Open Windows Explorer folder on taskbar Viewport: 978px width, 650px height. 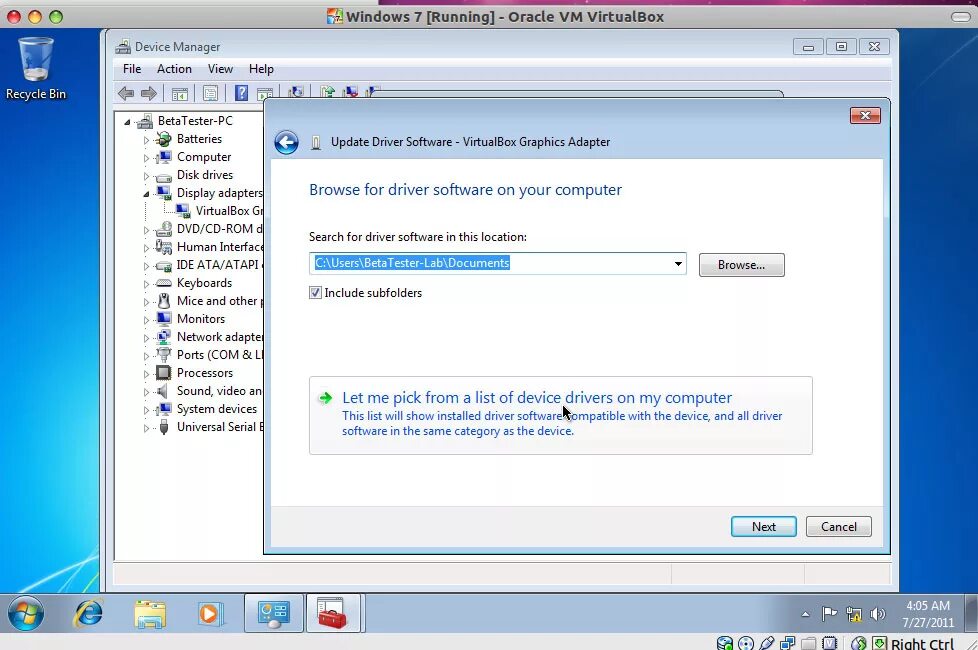pyautogui.click(x=150, y=614)
